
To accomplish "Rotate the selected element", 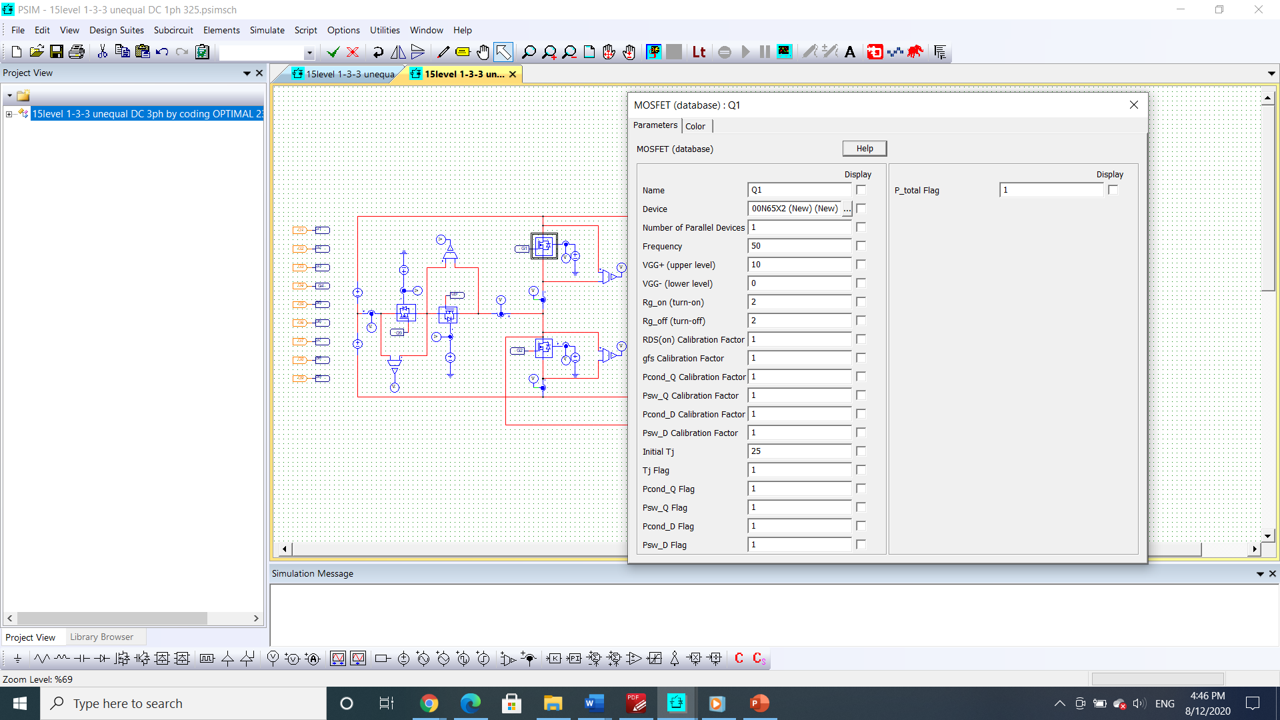I will pos(378,52).
